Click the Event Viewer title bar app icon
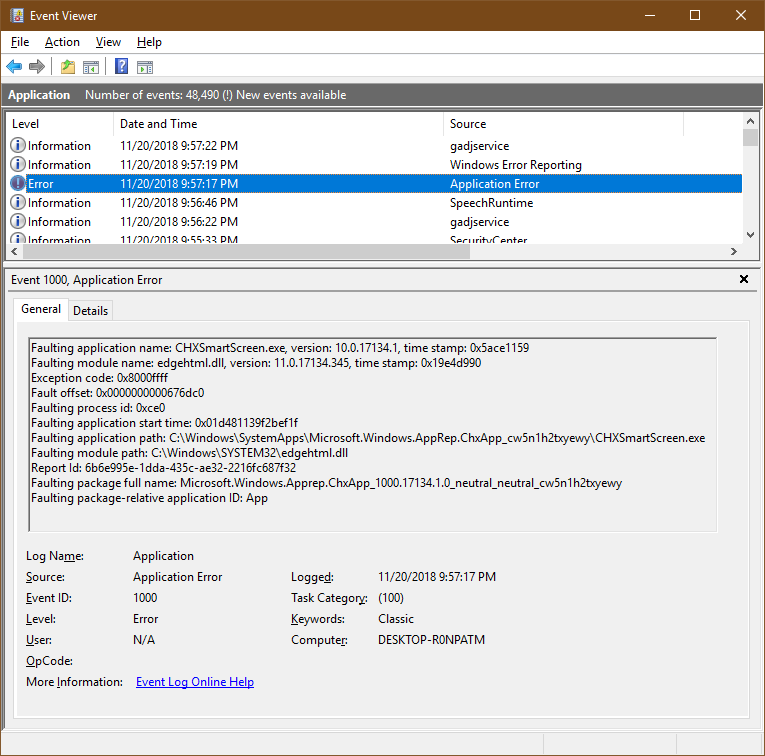 pos(17,15)
